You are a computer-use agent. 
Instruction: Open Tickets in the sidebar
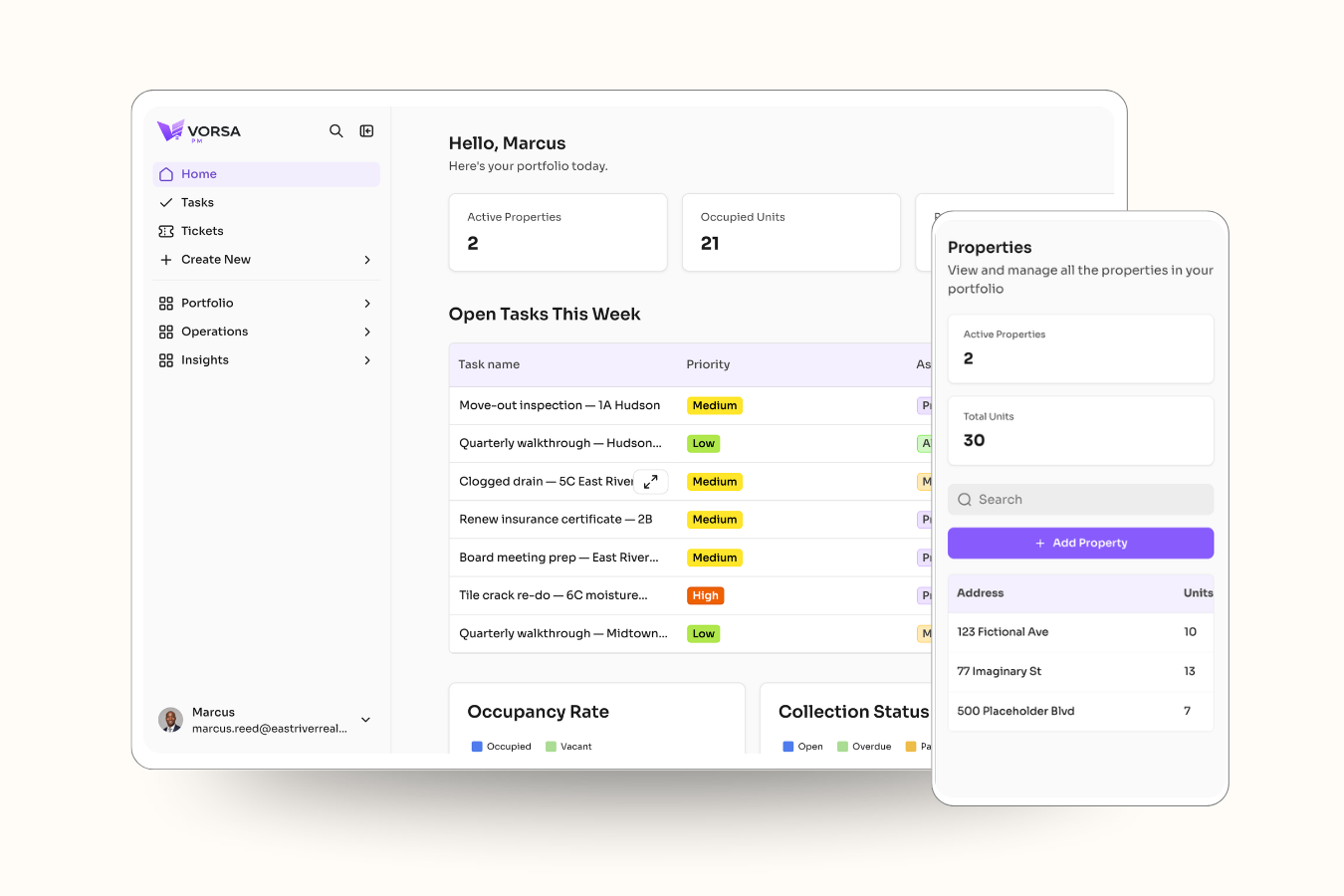click(267, 231)
